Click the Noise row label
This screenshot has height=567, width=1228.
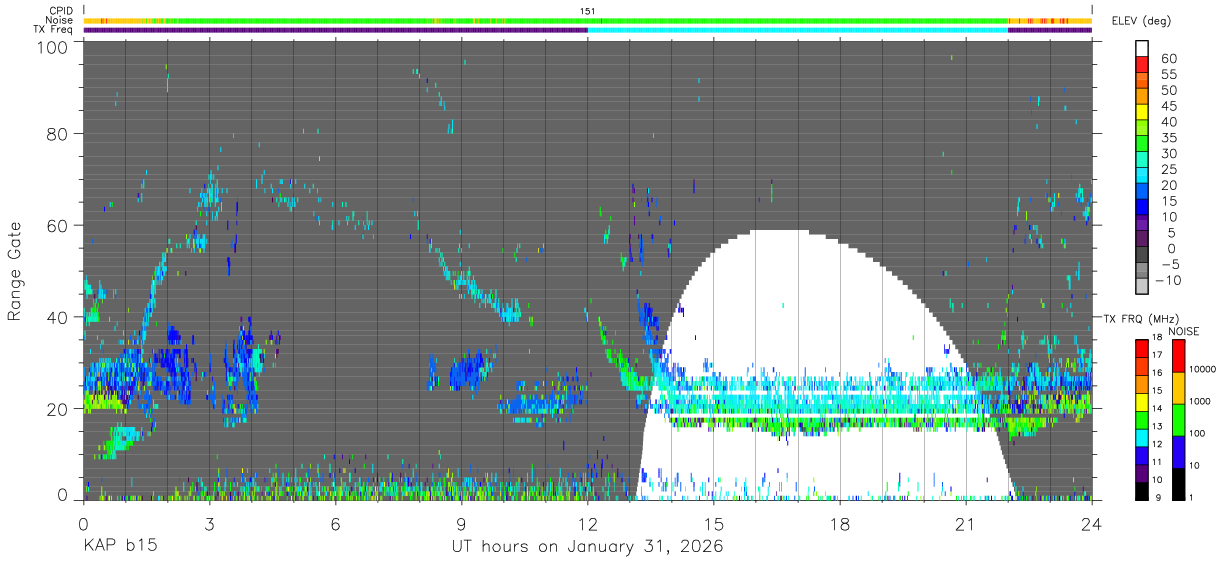click(x=59, y=20)
